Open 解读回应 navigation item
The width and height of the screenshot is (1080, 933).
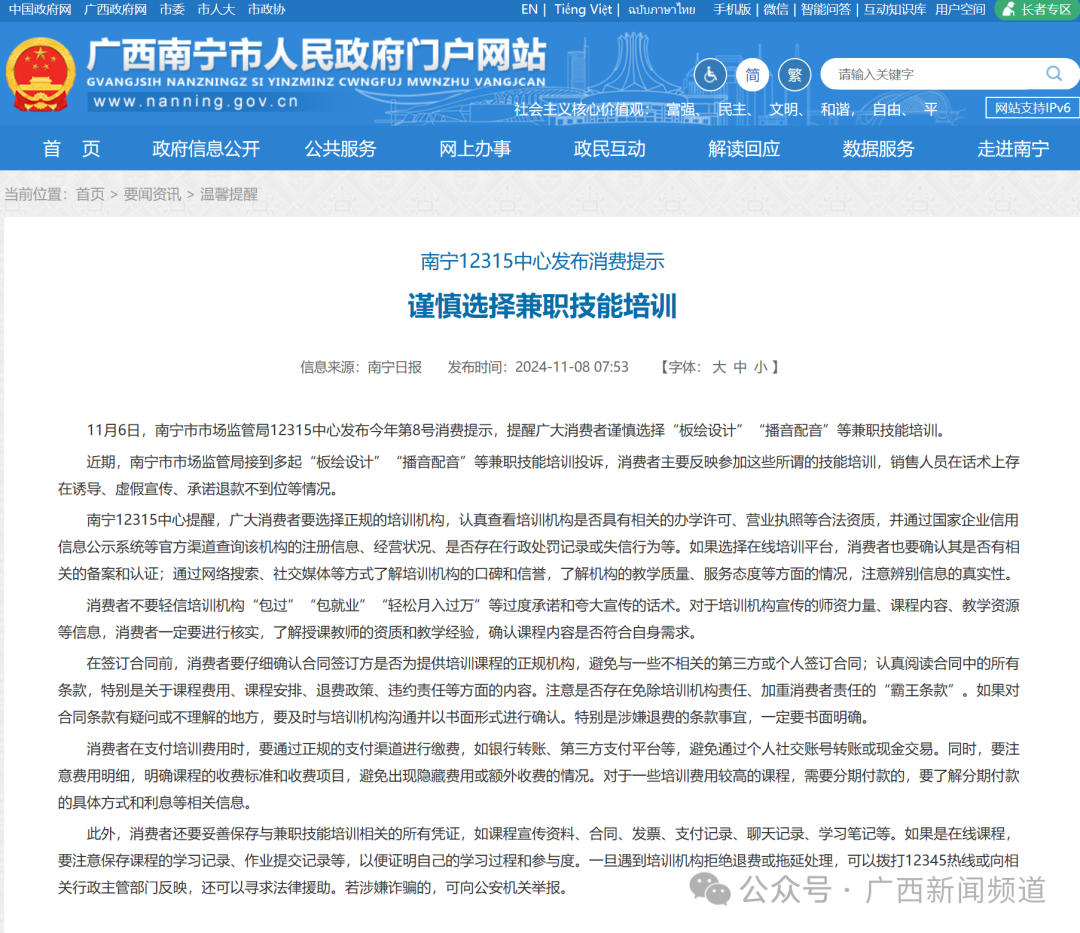(x=744, y=149)
